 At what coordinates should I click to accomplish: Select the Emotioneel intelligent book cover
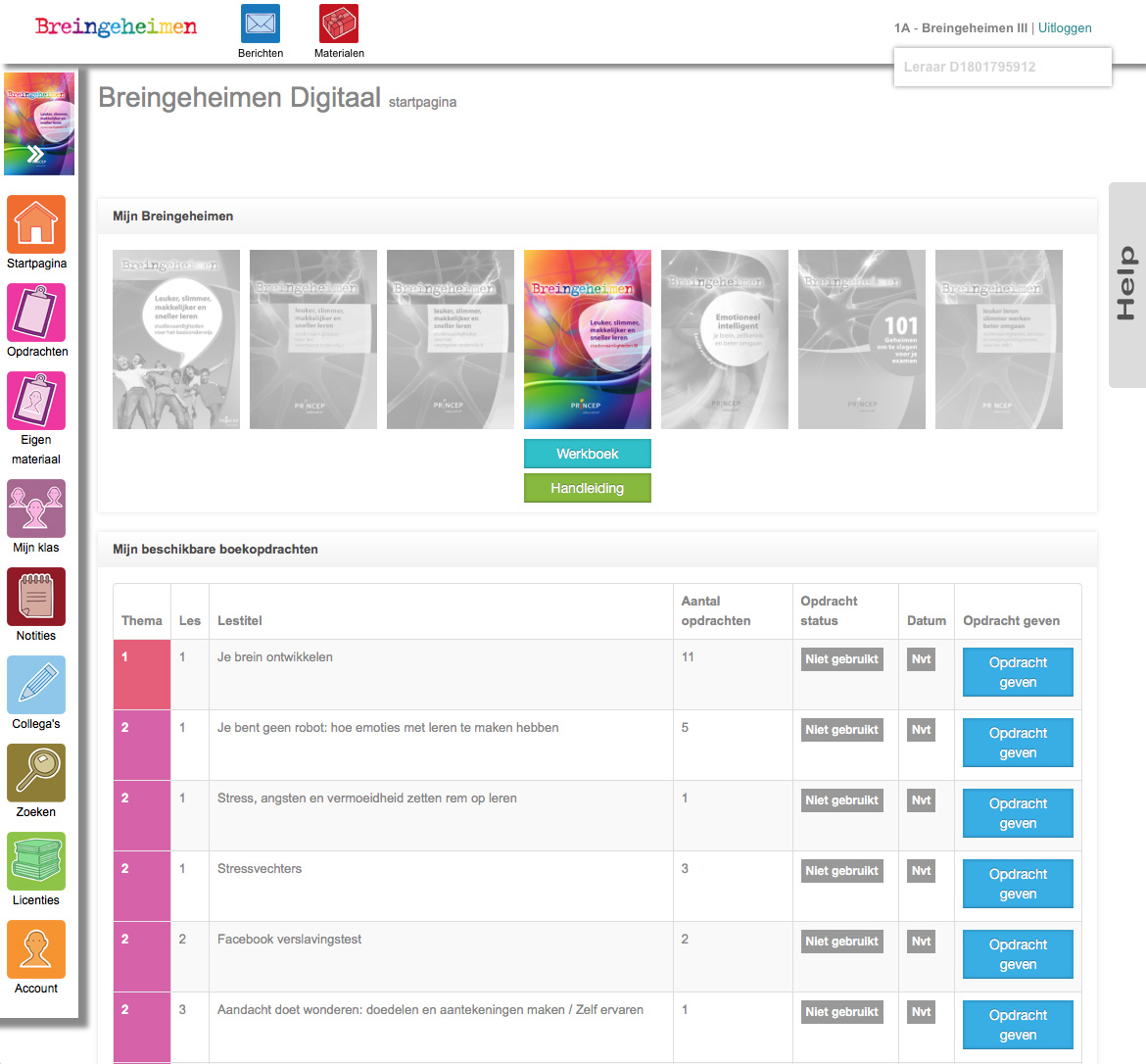click(x=725, y=339)
